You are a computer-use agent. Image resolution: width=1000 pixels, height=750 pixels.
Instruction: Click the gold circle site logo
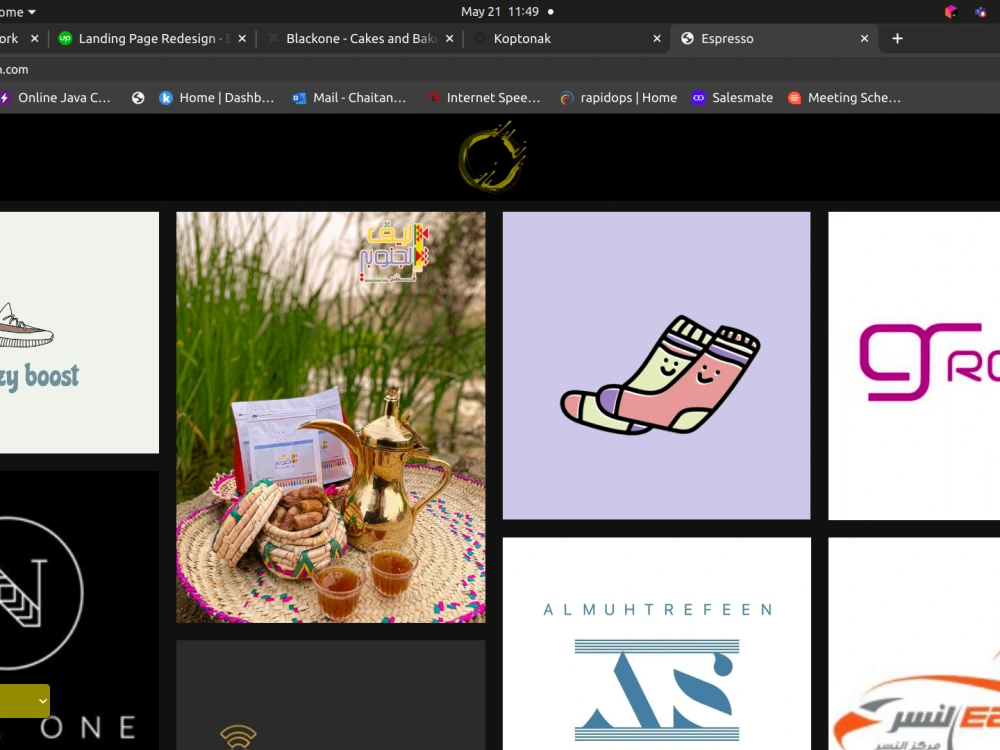pos(492,158)
